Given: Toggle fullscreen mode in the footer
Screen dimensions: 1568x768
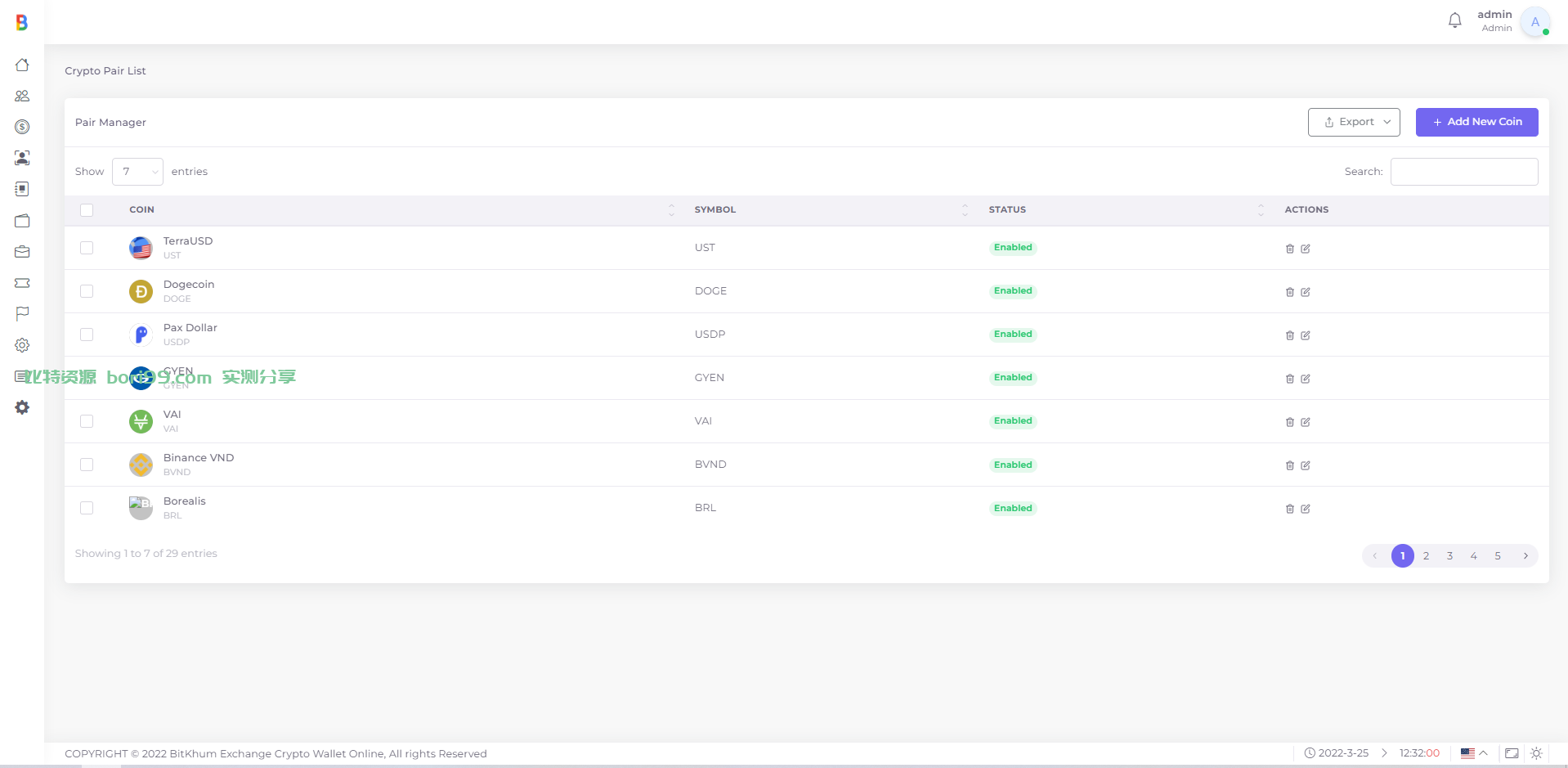Looking at the screenshot, I should click(1512, 753).
